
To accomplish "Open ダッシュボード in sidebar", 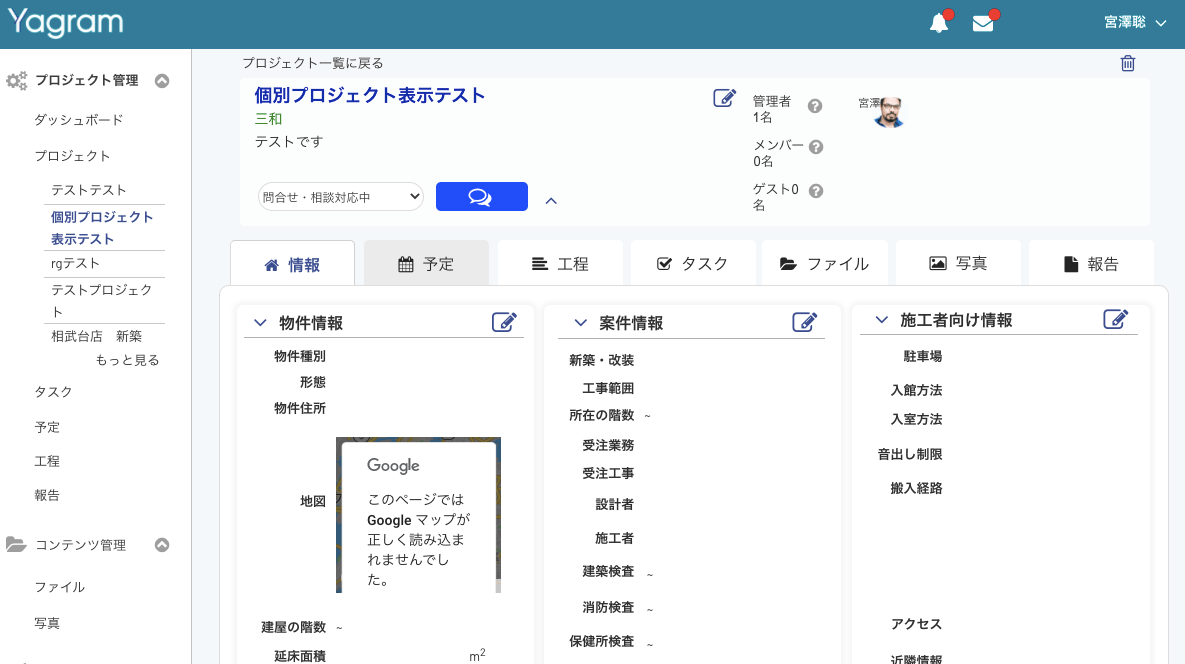I will coord(79,120).
